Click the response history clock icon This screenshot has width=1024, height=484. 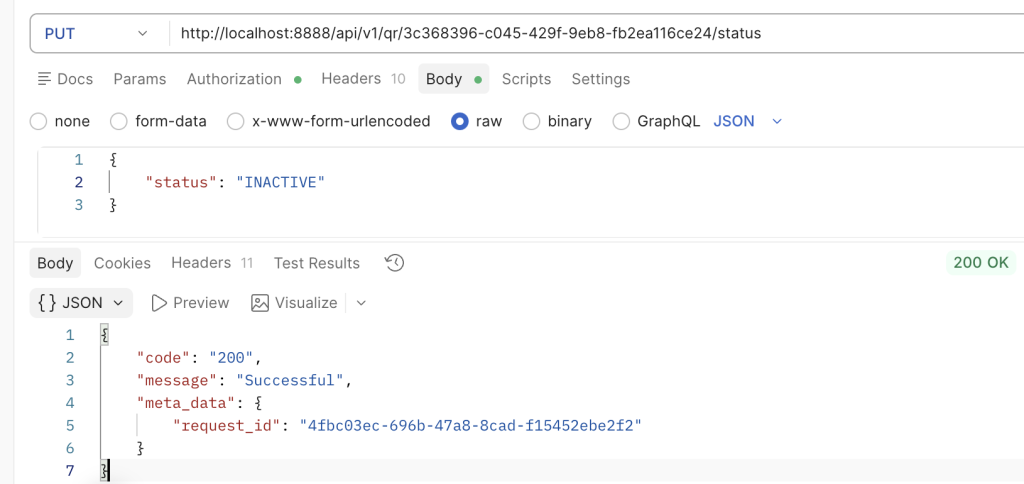(x=394, y=263)
